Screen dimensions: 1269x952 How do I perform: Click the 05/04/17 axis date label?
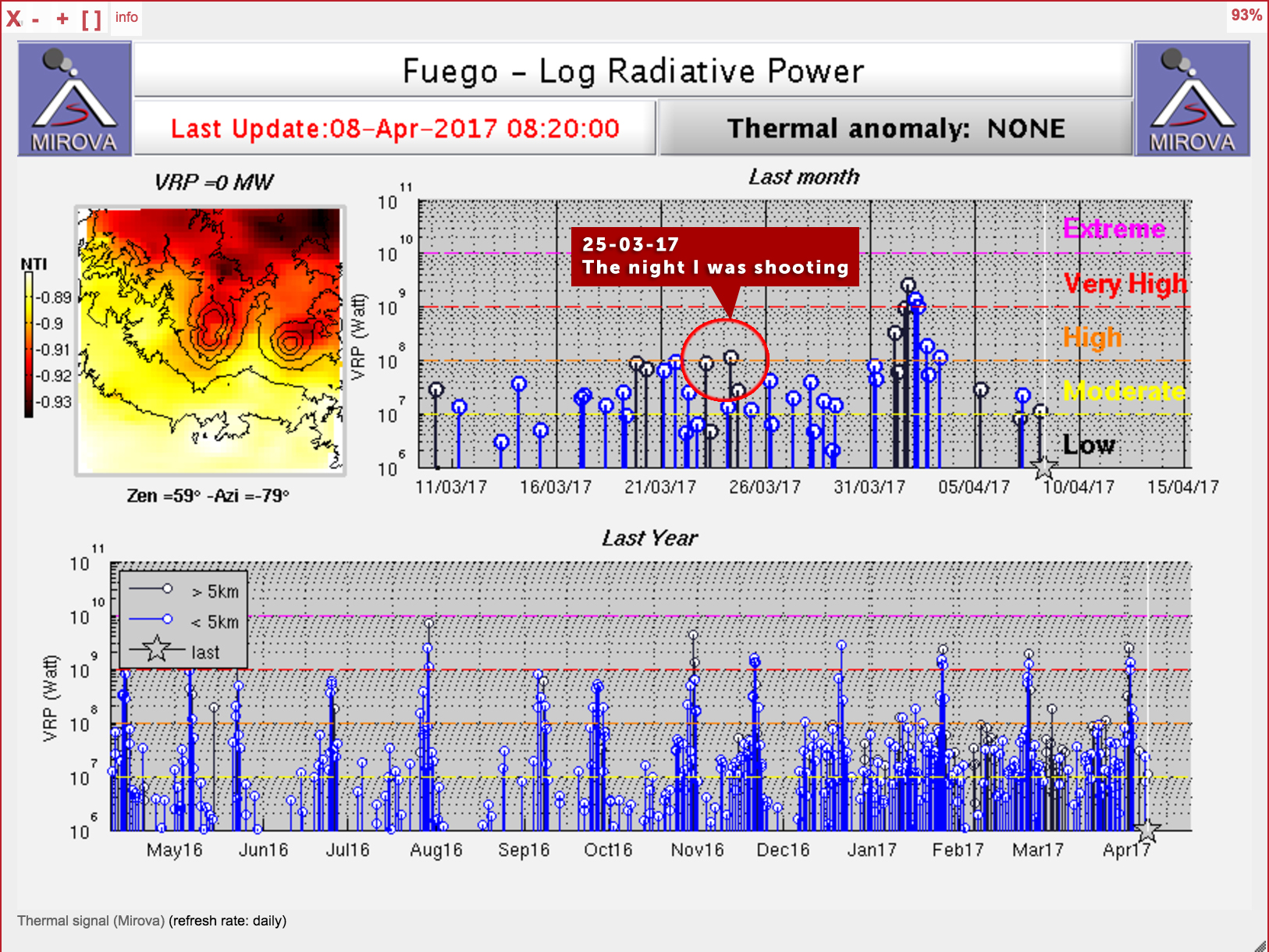pos(974,488)
